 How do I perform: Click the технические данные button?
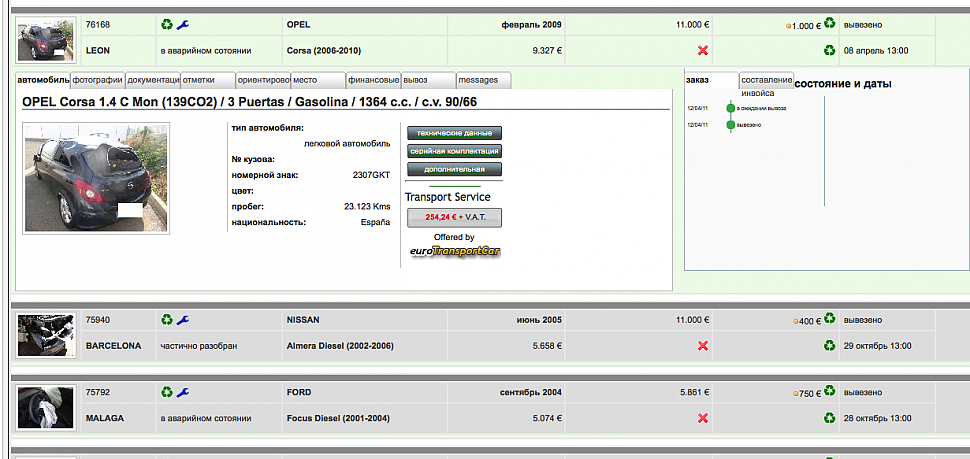coord(454,133)
